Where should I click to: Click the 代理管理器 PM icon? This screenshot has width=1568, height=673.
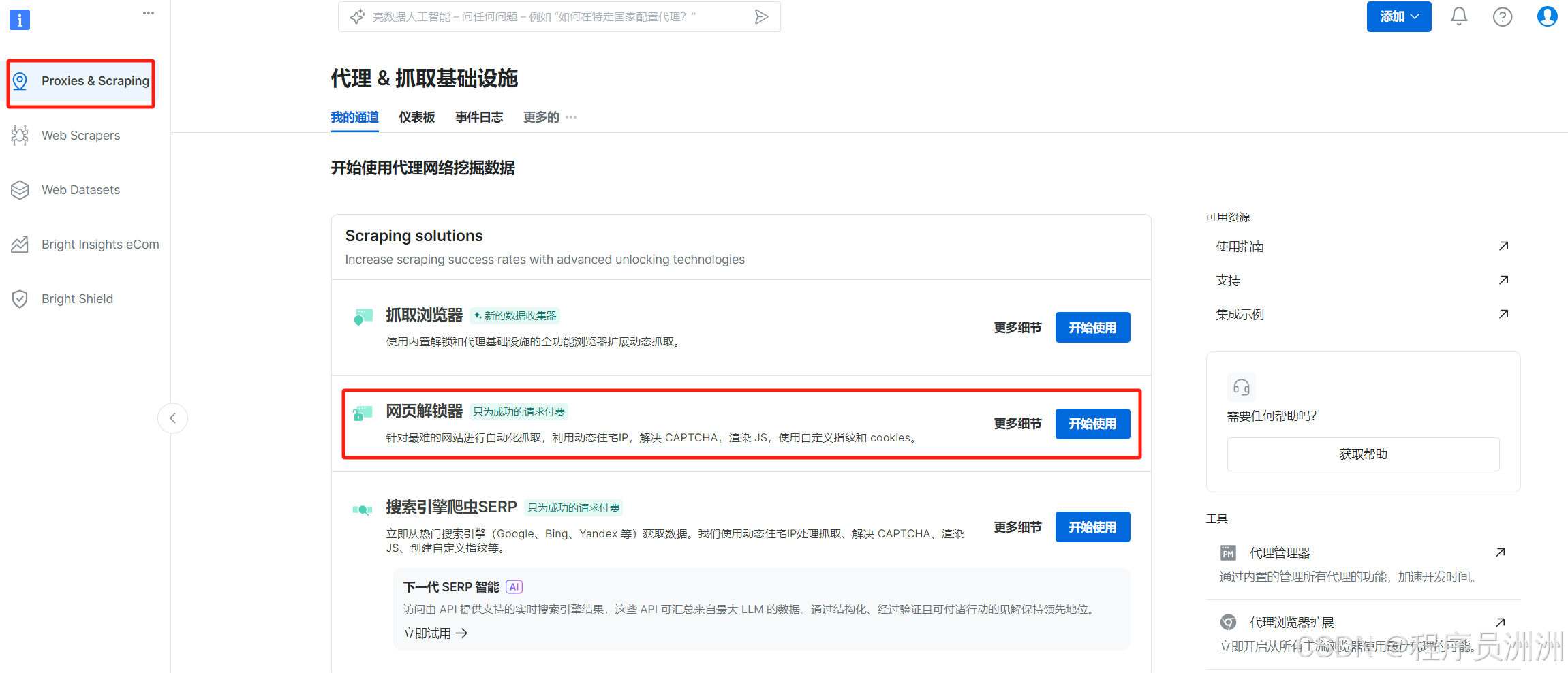1228,552
